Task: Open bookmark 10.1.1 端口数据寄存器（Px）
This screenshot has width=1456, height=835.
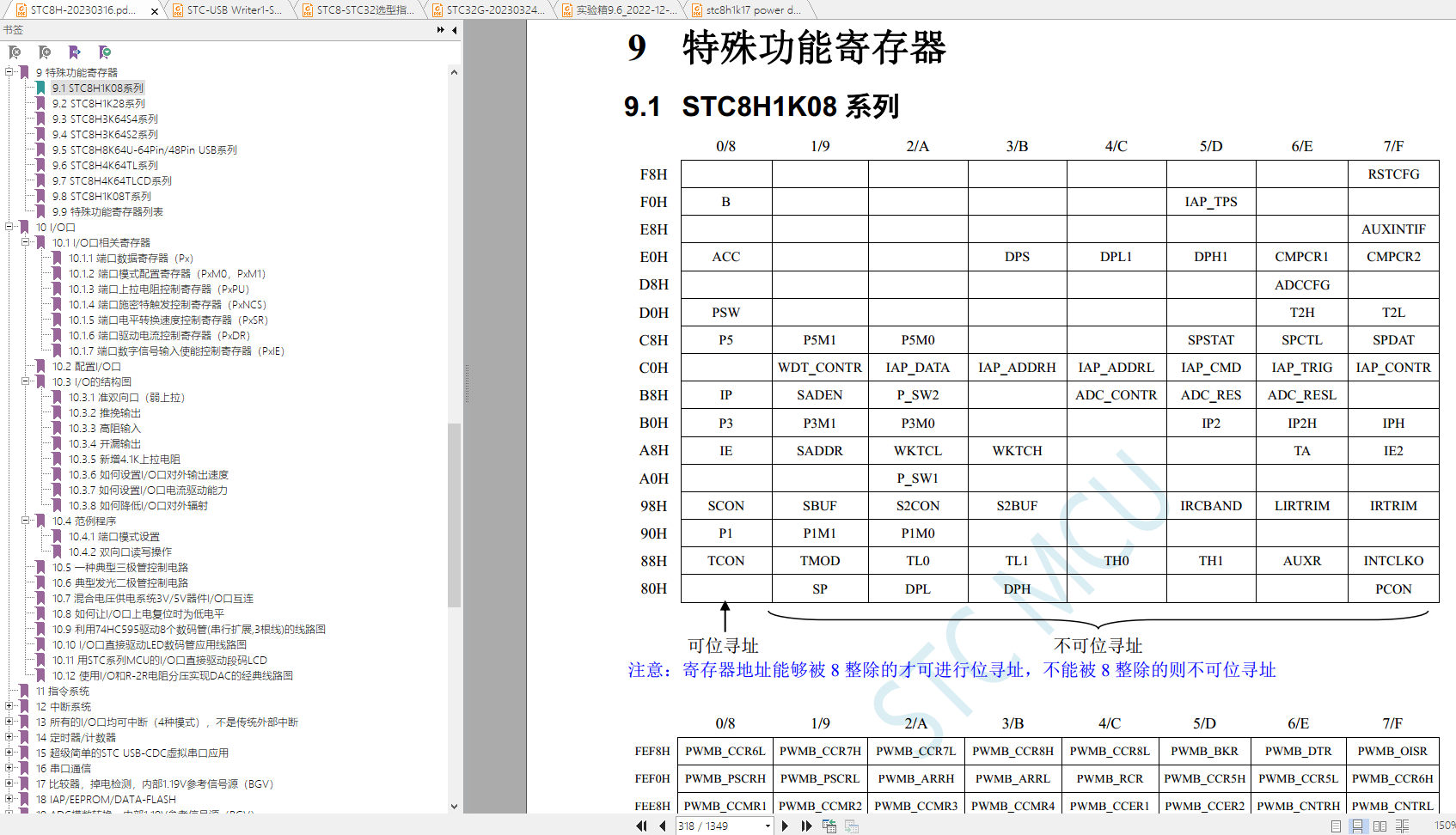Action: [x=132, y=258]
